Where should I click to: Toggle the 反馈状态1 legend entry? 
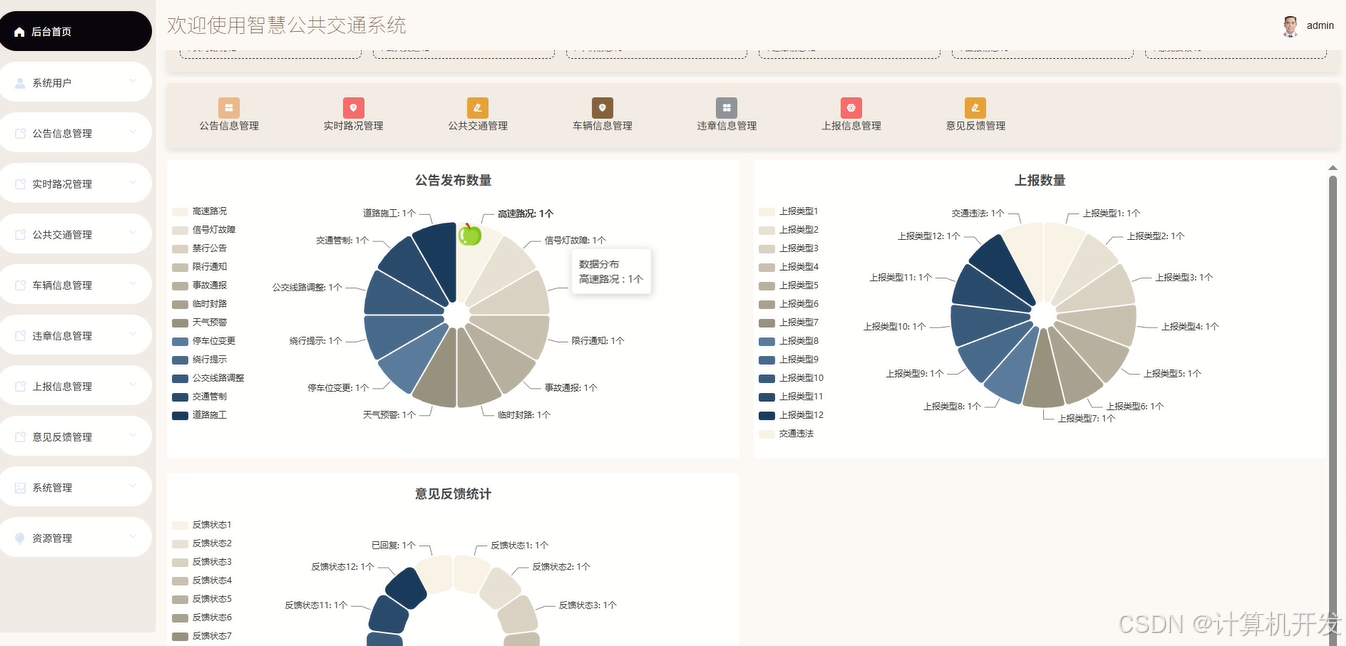point(202,525)
